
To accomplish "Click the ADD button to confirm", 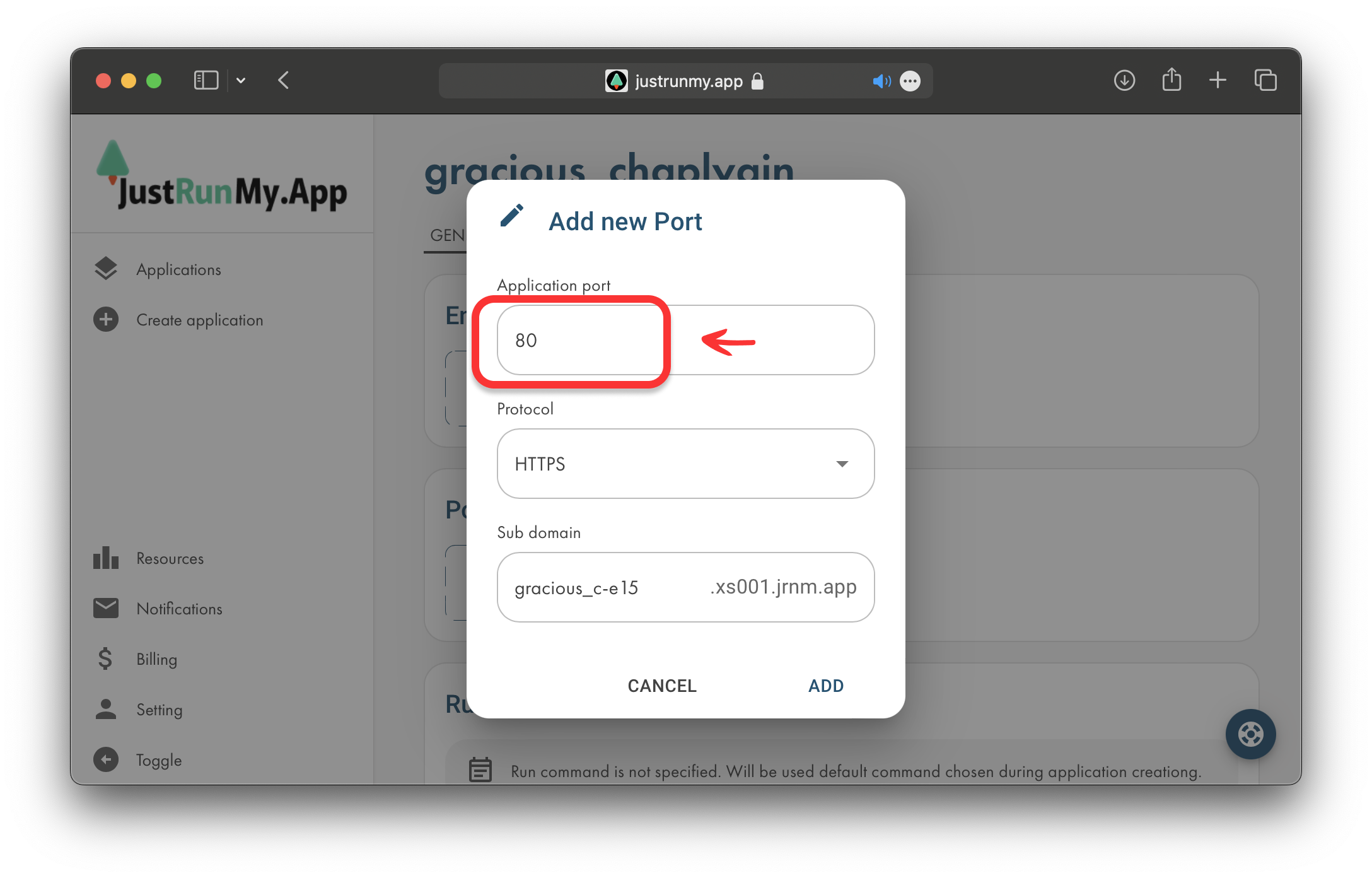I will click(826, 685).
